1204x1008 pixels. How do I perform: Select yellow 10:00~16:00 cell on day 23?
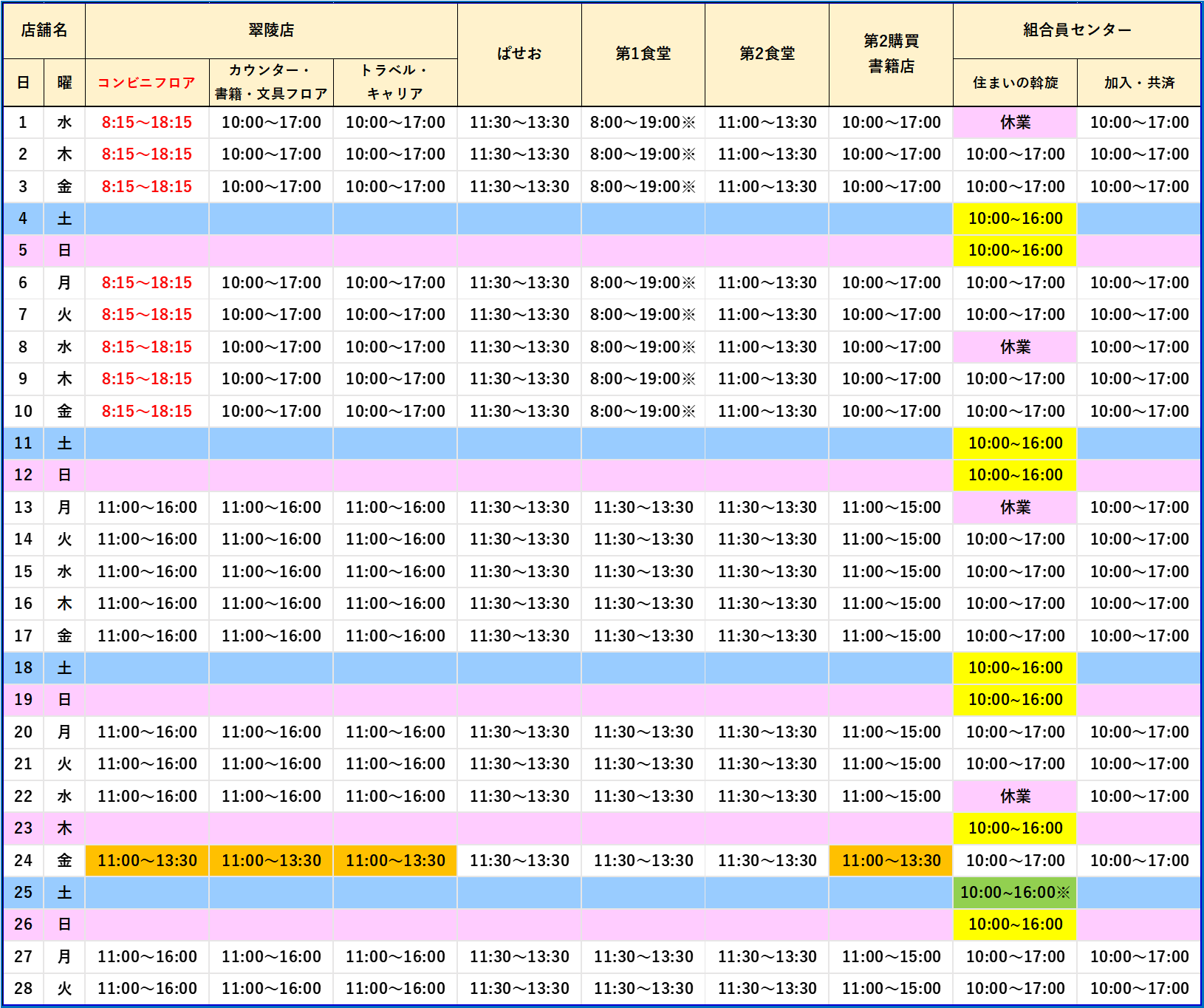1016,828
